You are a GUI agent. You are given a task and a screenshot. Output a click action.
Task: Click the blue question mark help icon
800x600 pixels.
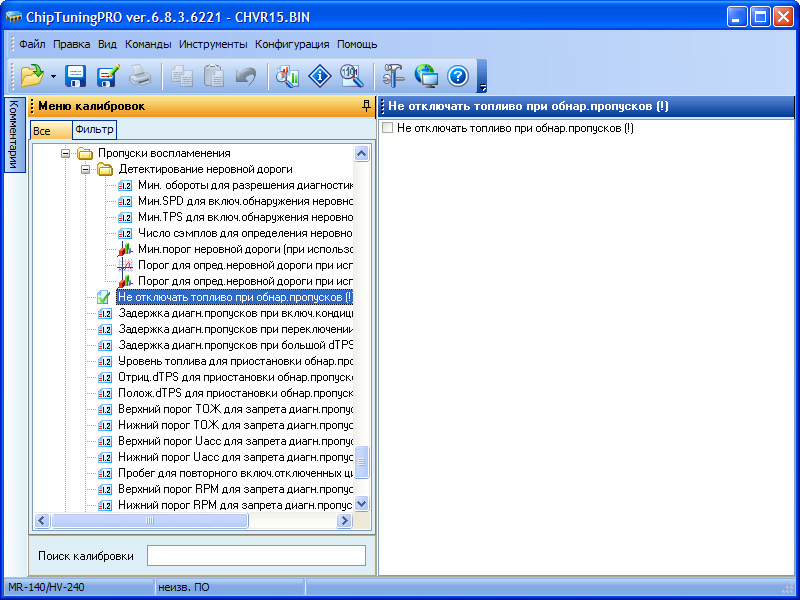tap(457, 76)
